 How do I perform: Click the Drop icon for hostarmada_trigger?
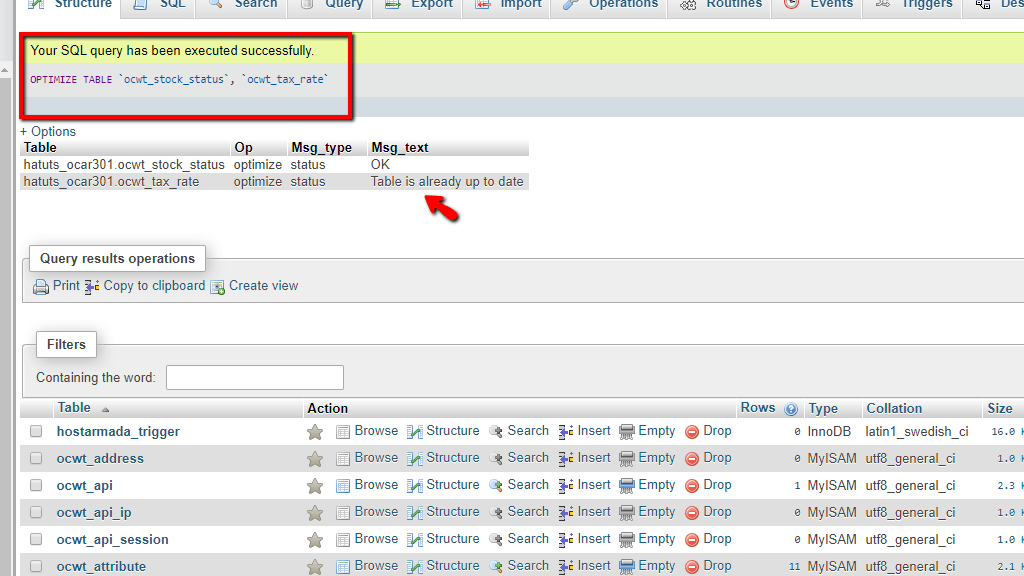pos(692,432)
